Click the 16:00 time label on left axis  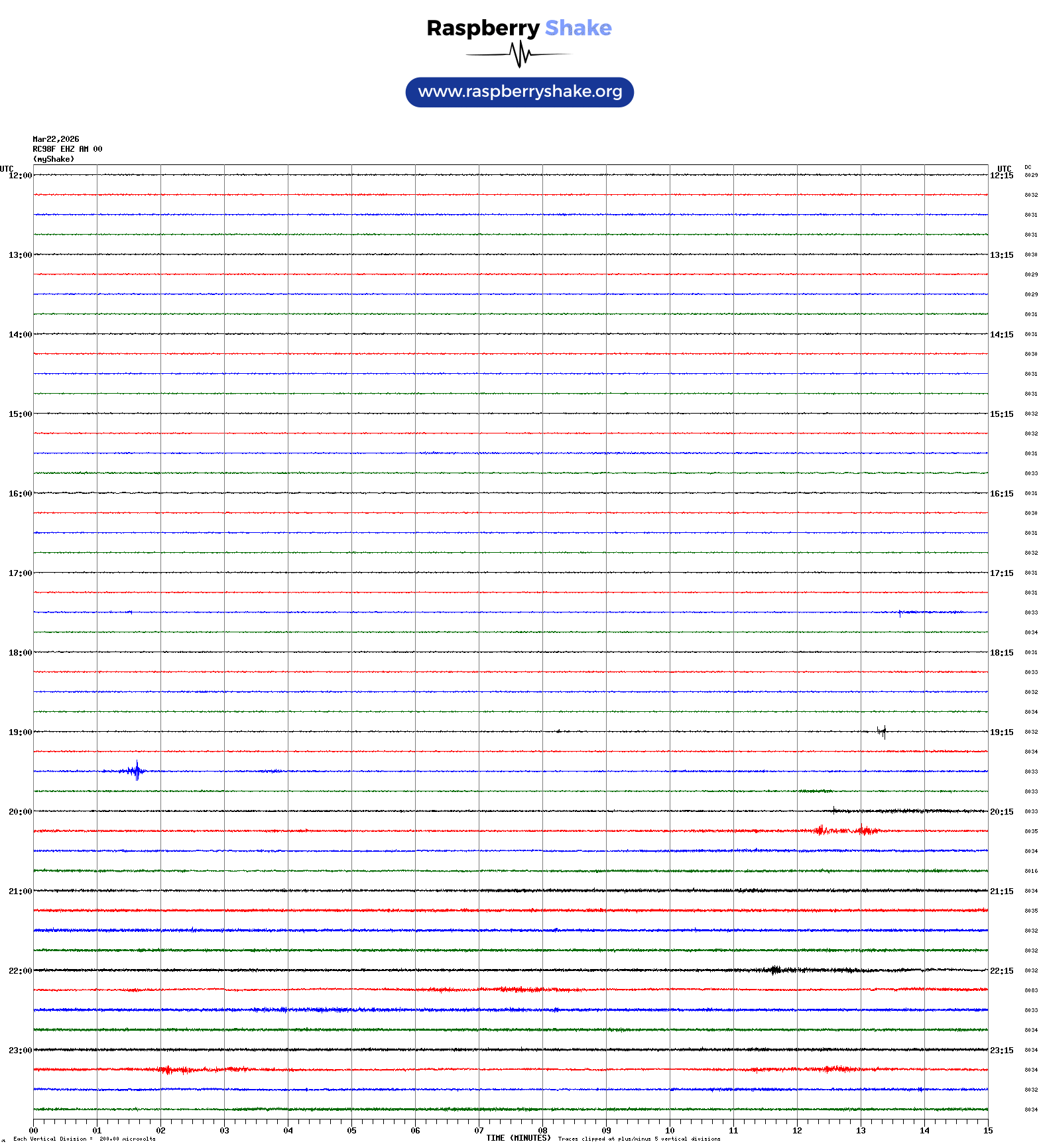click(20, 494)
